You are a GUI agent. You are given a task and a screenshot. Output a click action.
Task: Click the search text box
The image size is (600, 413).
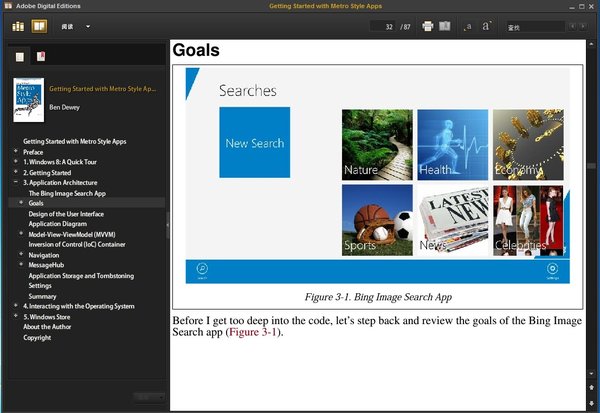pyautogui.click(x=535, y=26)
